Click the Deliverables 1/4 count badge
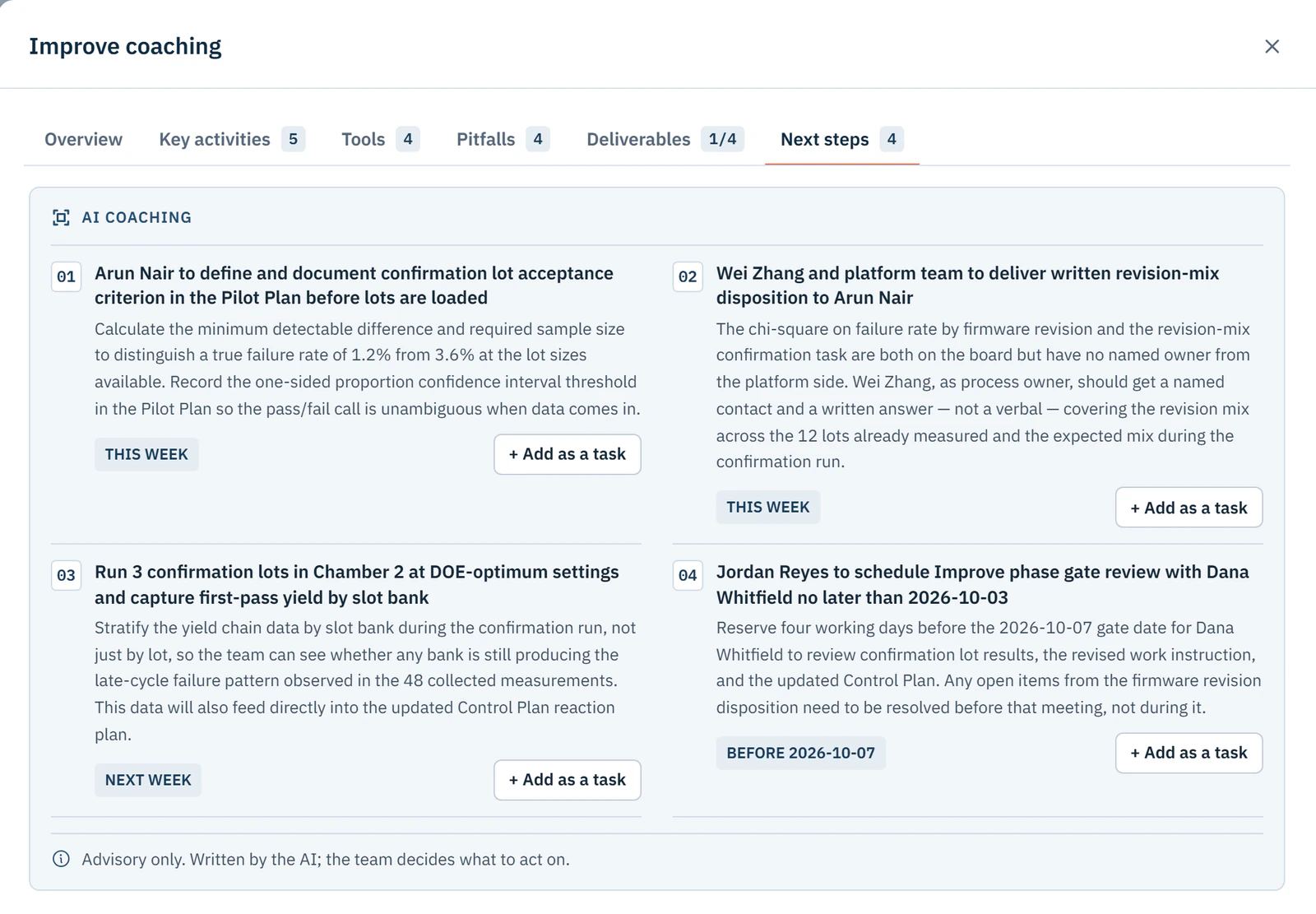The image size is (1316, 914). pos(722,139)
